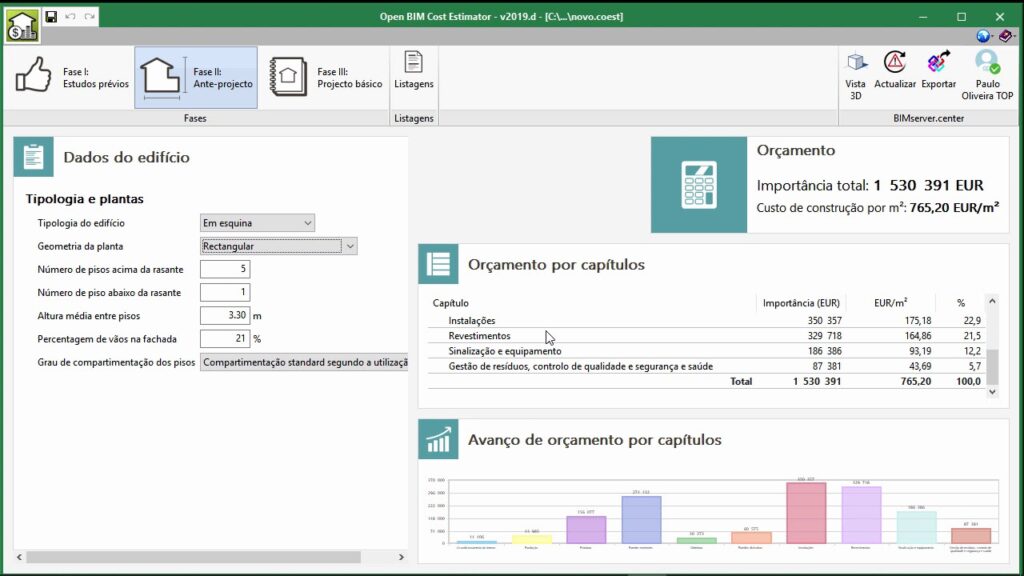The height and width of the screenshot is (576, 1024).
Task: Open the purple help book icon
Action: 1005,36
